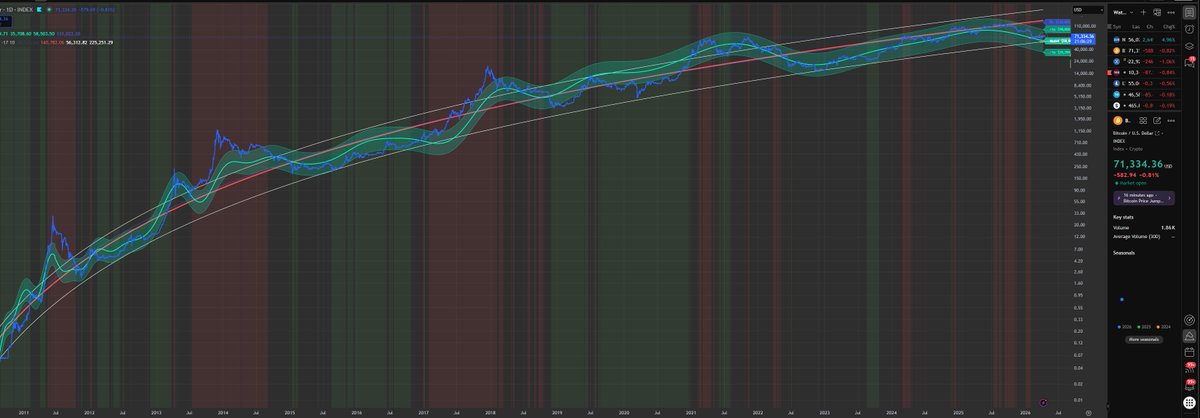1200x418 pixels.
Task: Toggle the 2025 seasonals legend
Action: [1144, 327]
